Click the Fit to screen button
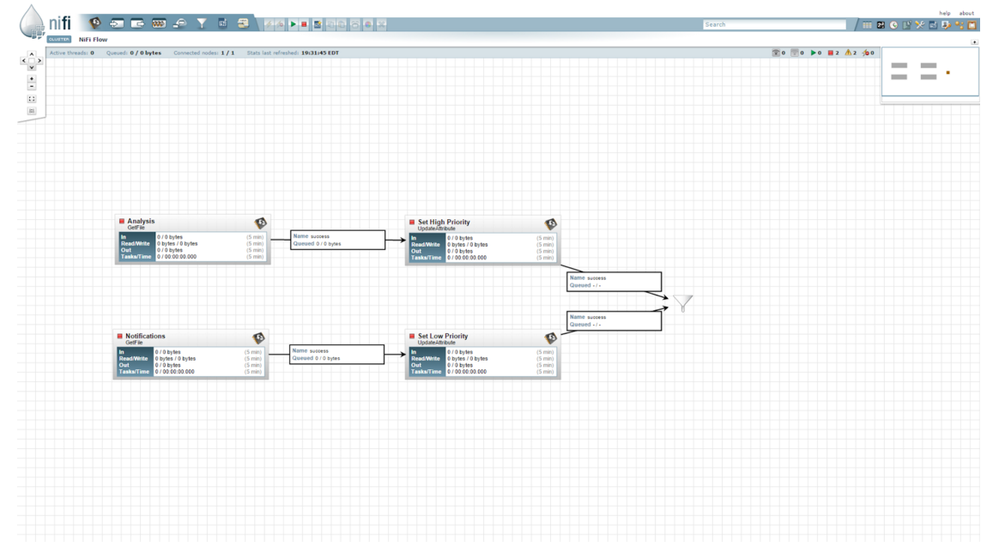Screen dimensions: 999x542 31,99
